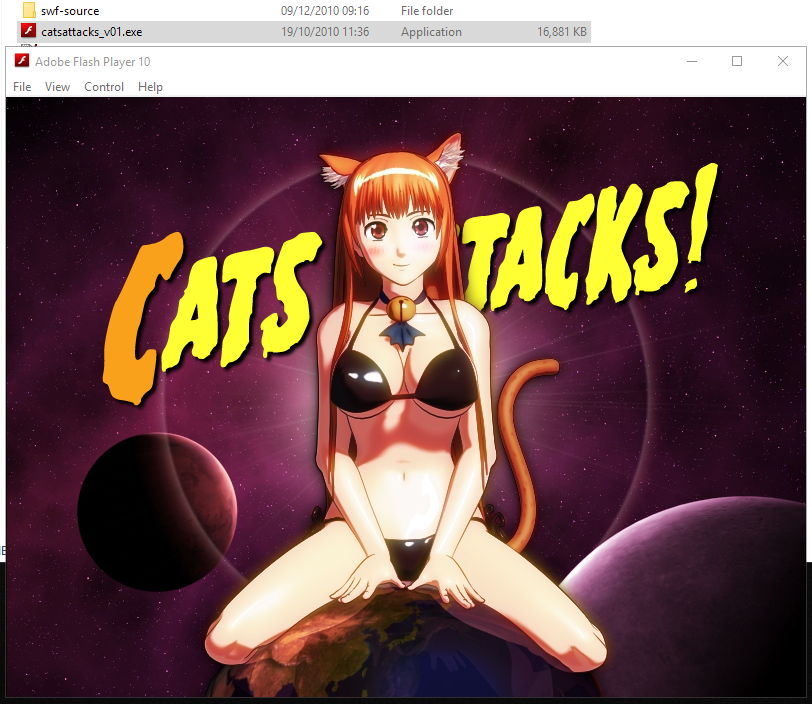
Task: Close the Adobe Flash Player window
Action: click(x=783, y=61)
